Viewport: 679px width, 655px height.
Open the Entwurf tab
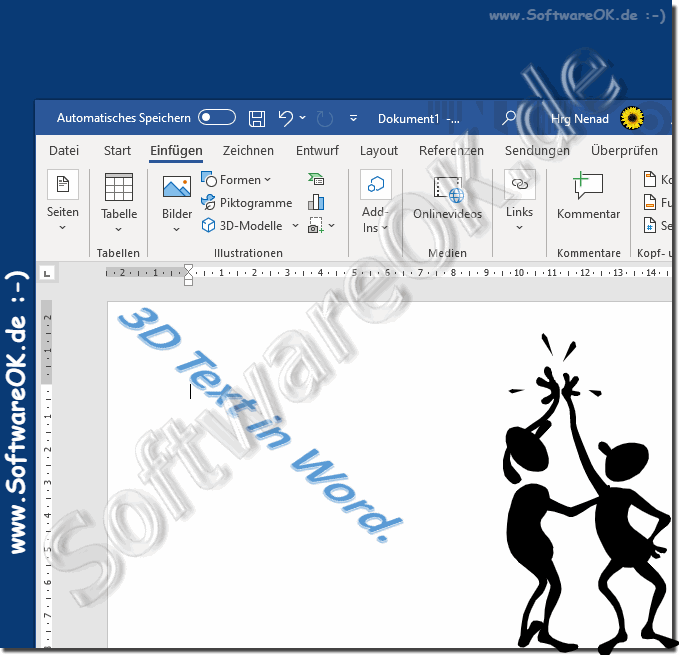[x=317, y=151]
